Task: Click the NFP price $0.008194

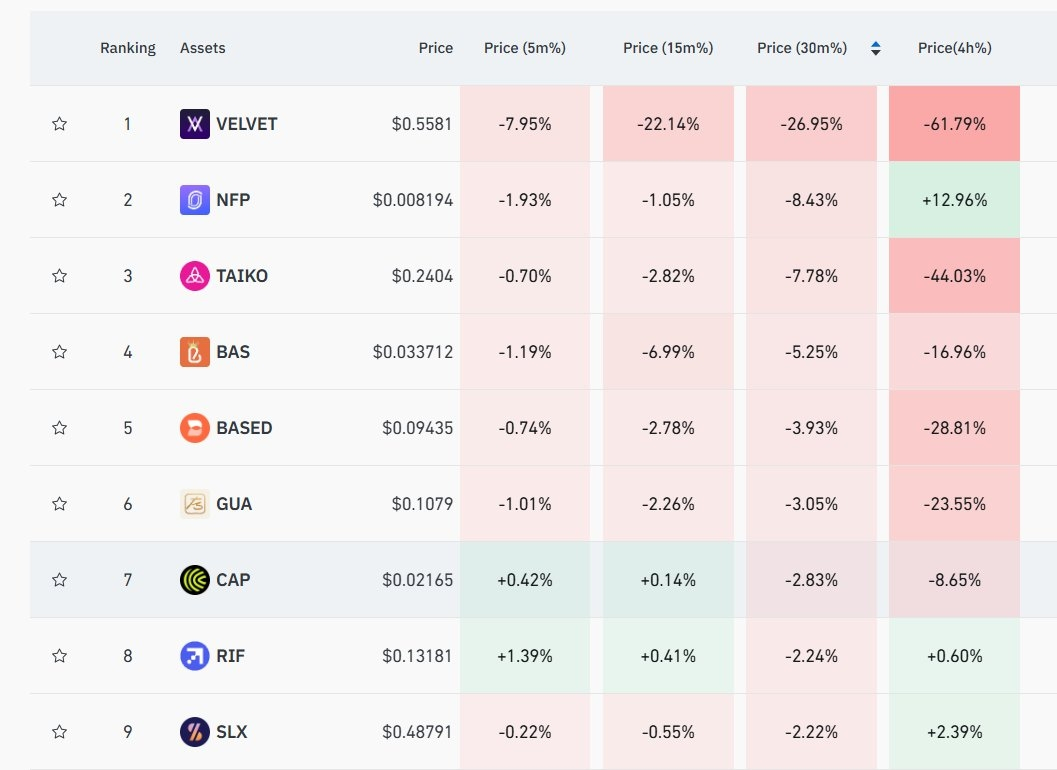Action: pos(413,200)
